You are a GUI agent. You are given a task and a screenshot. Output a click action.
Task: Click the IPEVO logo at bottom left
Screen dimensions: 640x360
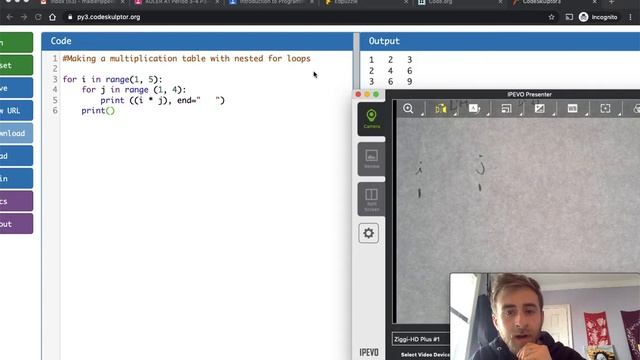[369, 352]
